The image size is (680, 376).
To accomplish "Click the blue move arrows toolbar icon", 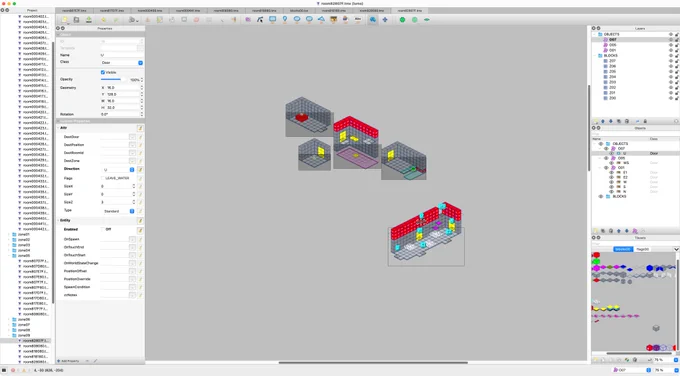I will click(385, 20).
